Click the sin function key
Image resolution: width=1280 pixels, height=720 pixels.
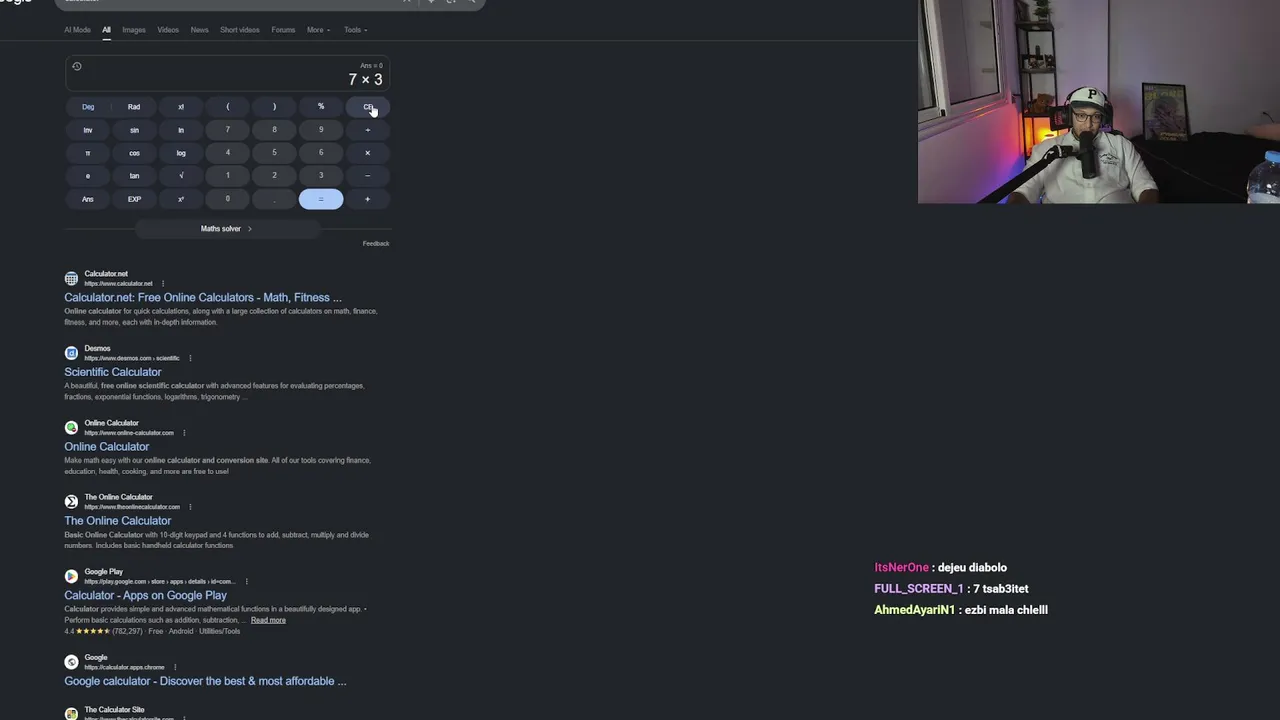(x=134, y=130)
